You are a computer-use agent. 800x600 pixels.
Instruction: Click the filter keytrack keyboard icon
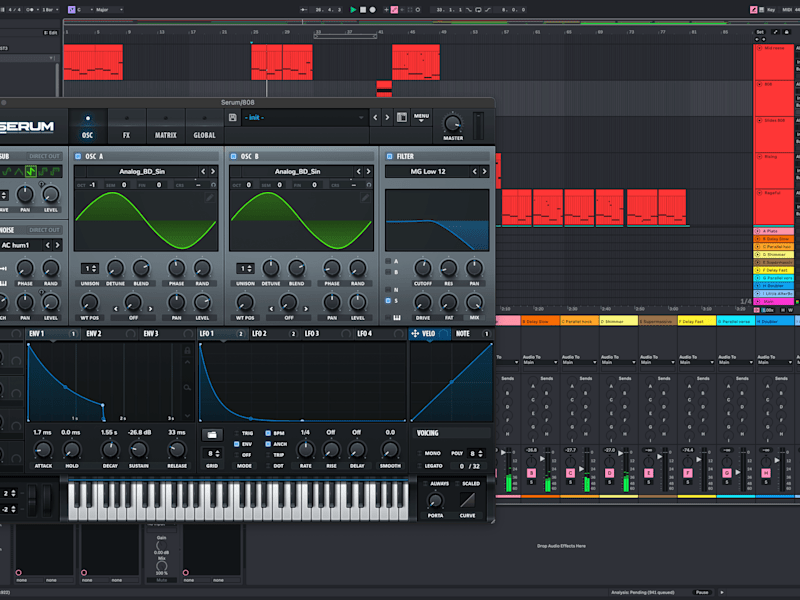[x=396, y=317]
